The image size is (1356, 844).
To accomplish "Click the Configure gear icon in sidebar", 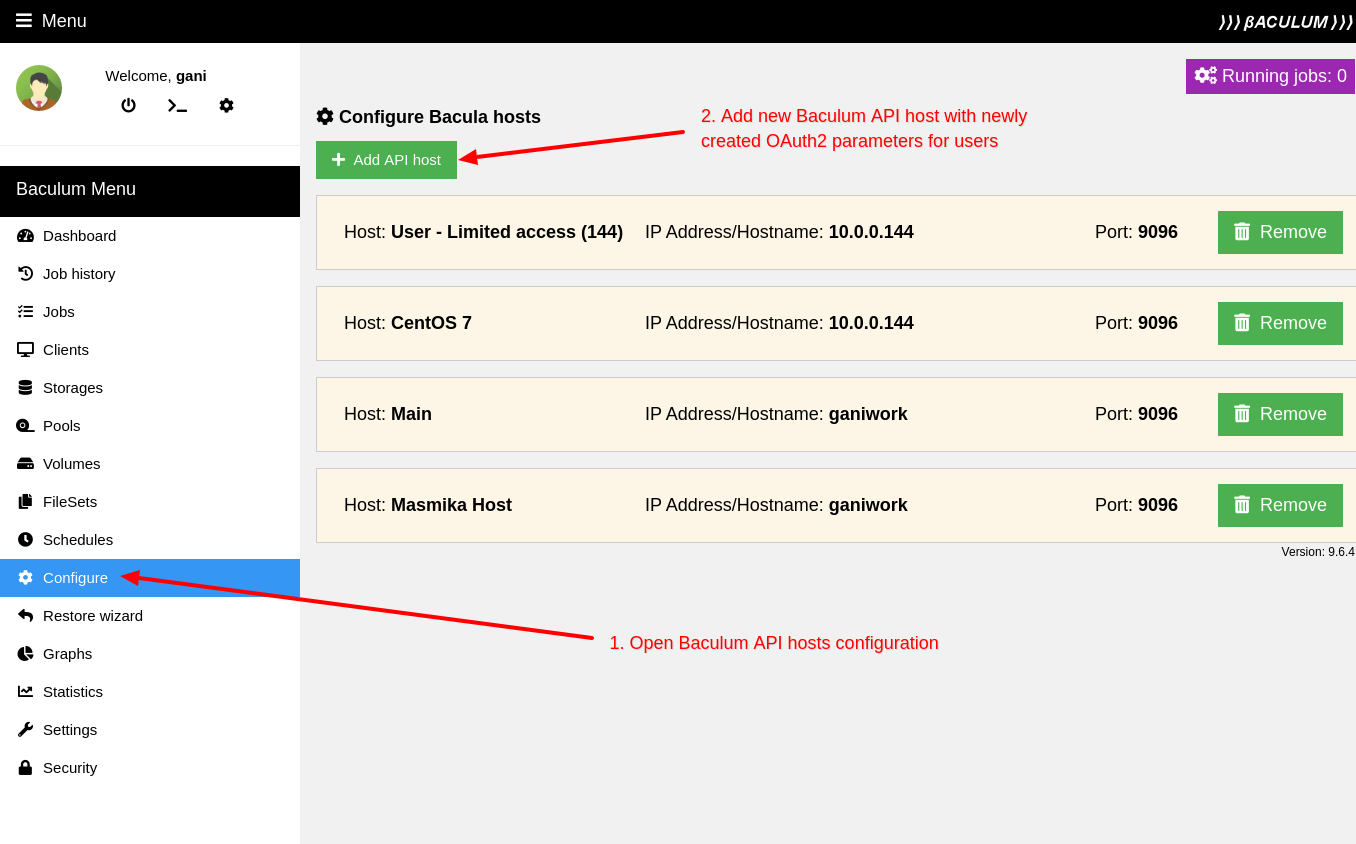I will click(x=25, y=578).
